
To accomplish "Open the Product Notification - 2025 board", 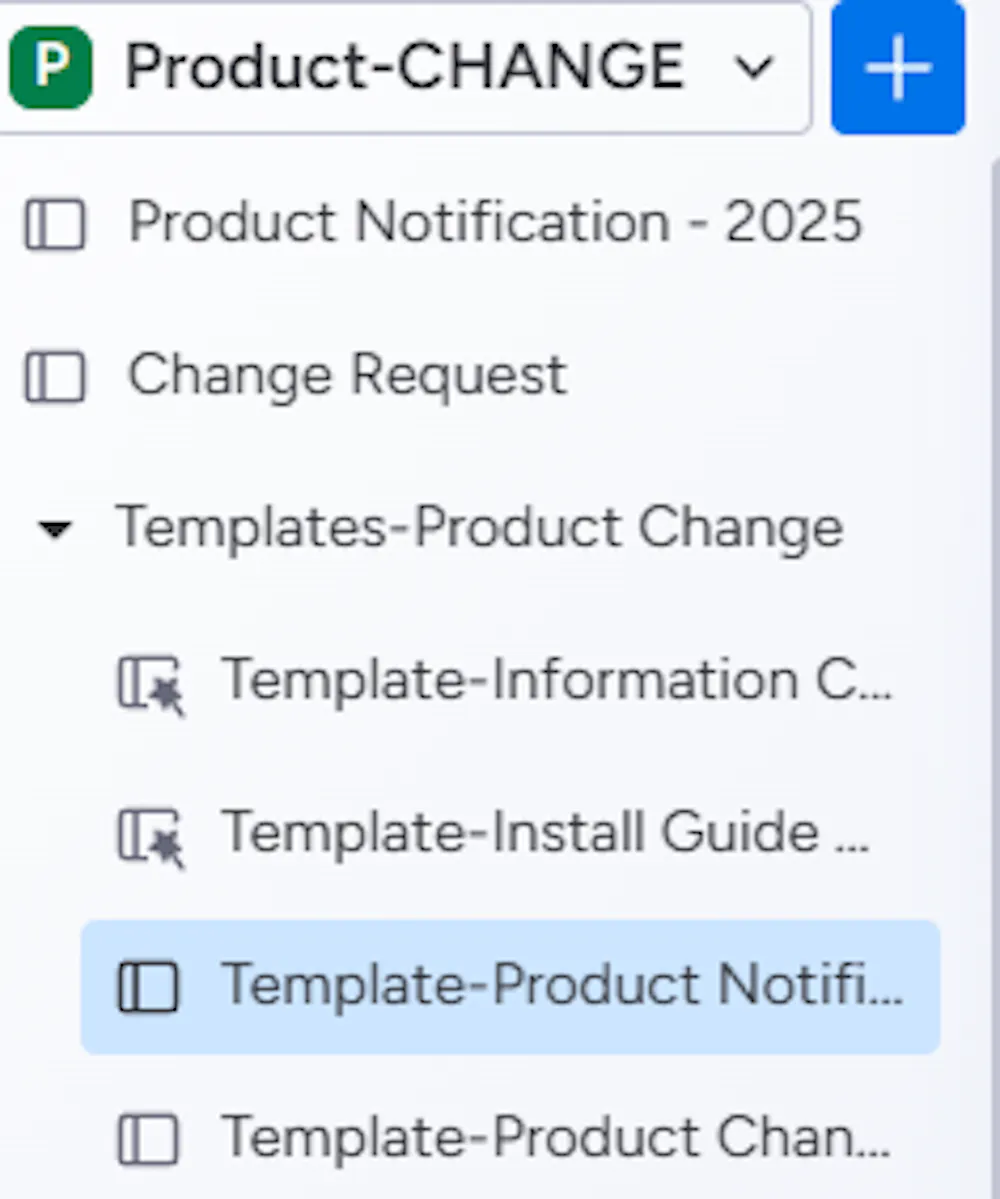I will (495, 221).
